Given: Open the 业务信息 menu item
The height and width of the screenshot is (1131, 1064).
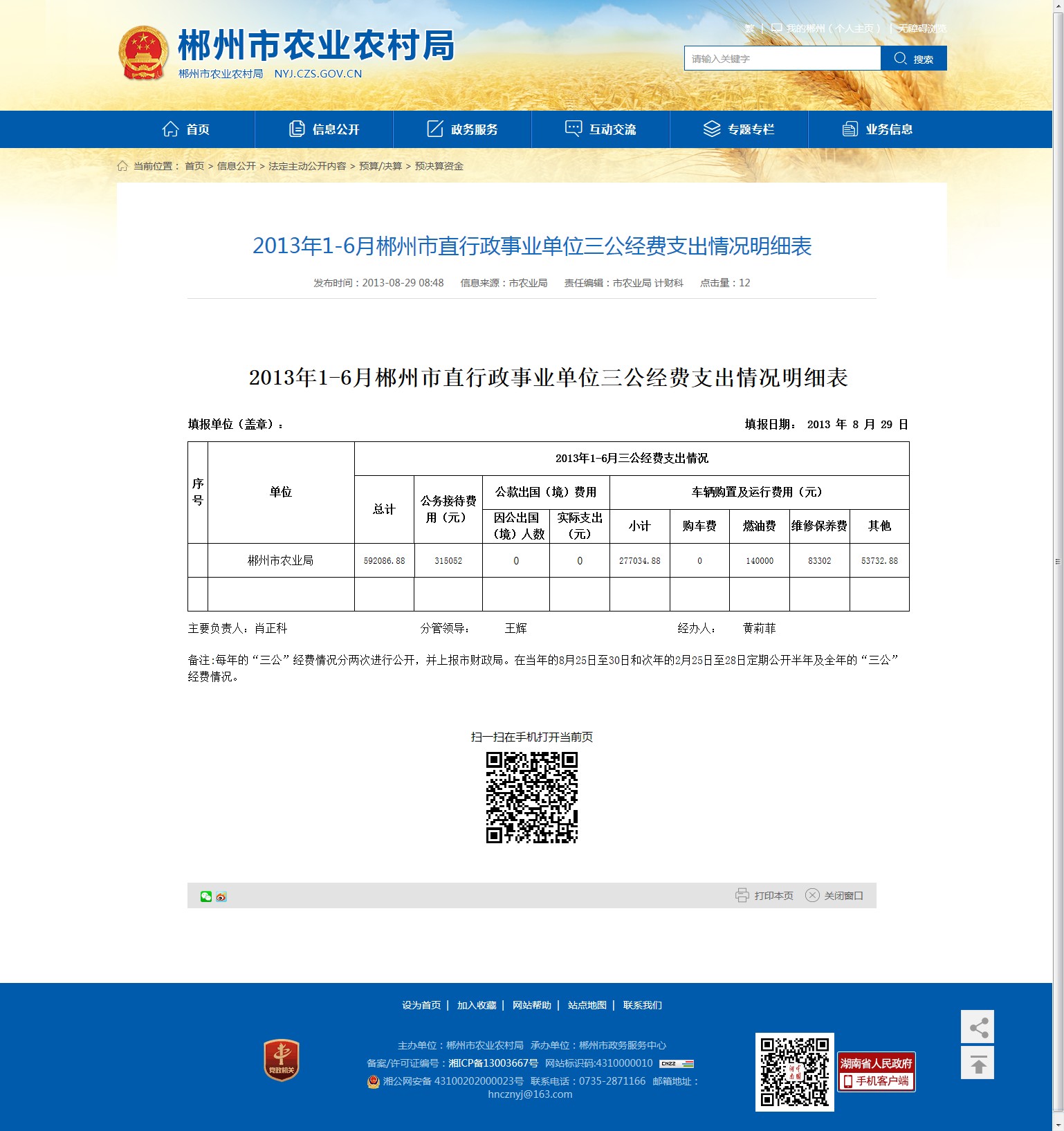Looking at the screenshot, I should 878,129.
